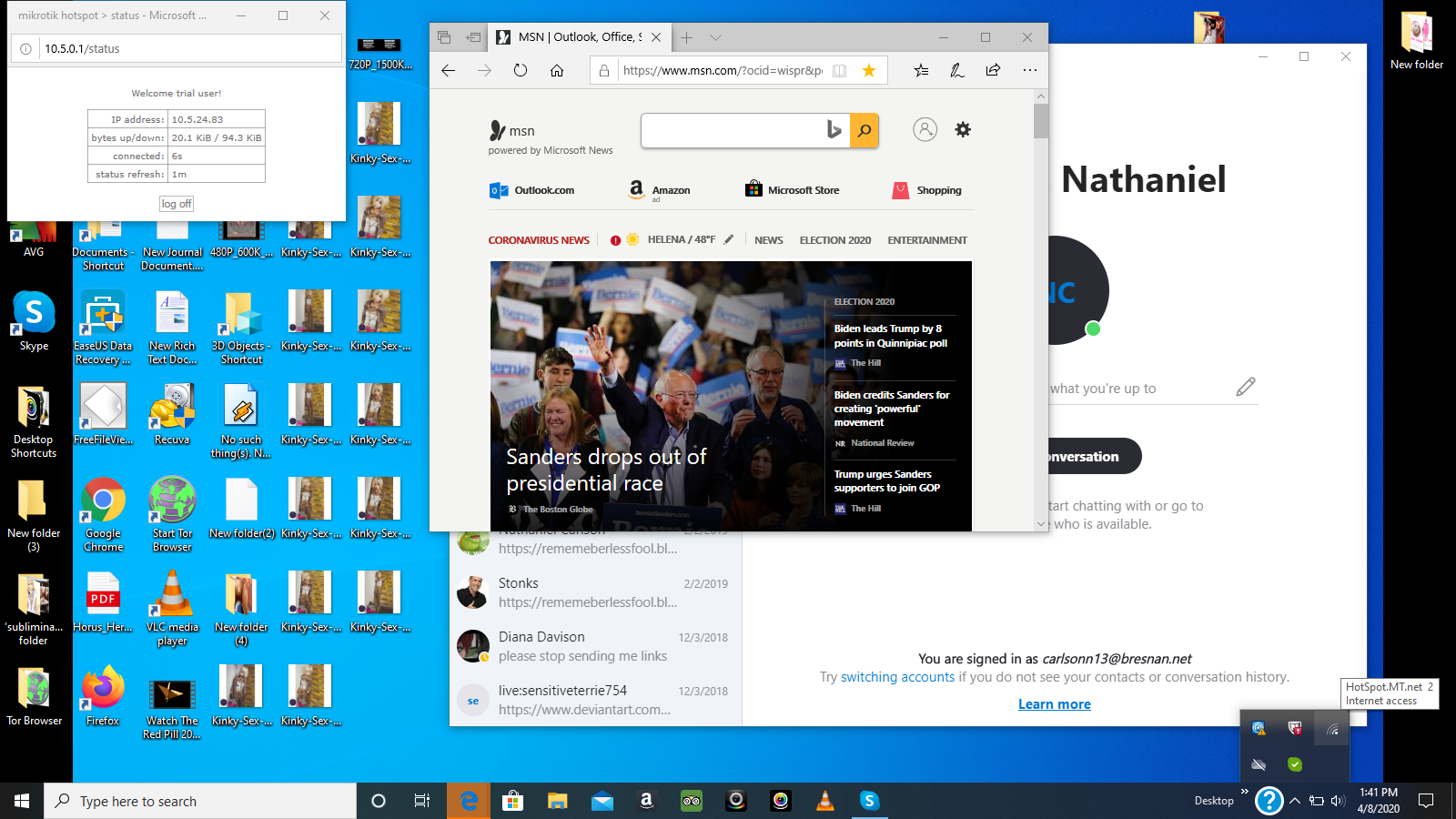
Task: Open Edge Settings and more menu
Action: [1029, 70]
